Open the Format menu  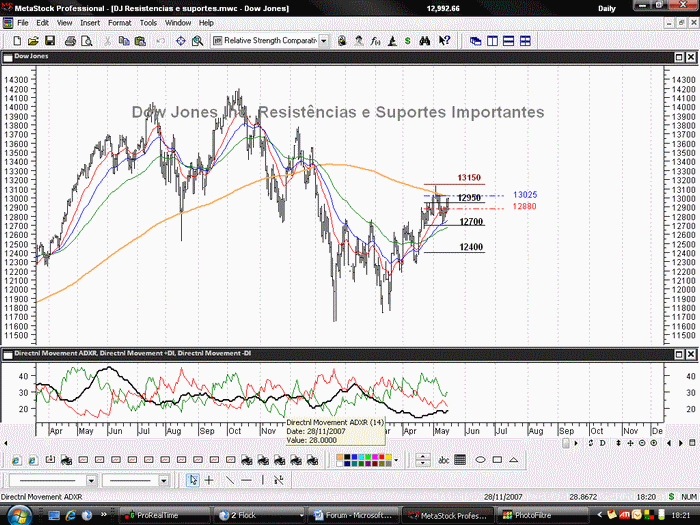119,23
